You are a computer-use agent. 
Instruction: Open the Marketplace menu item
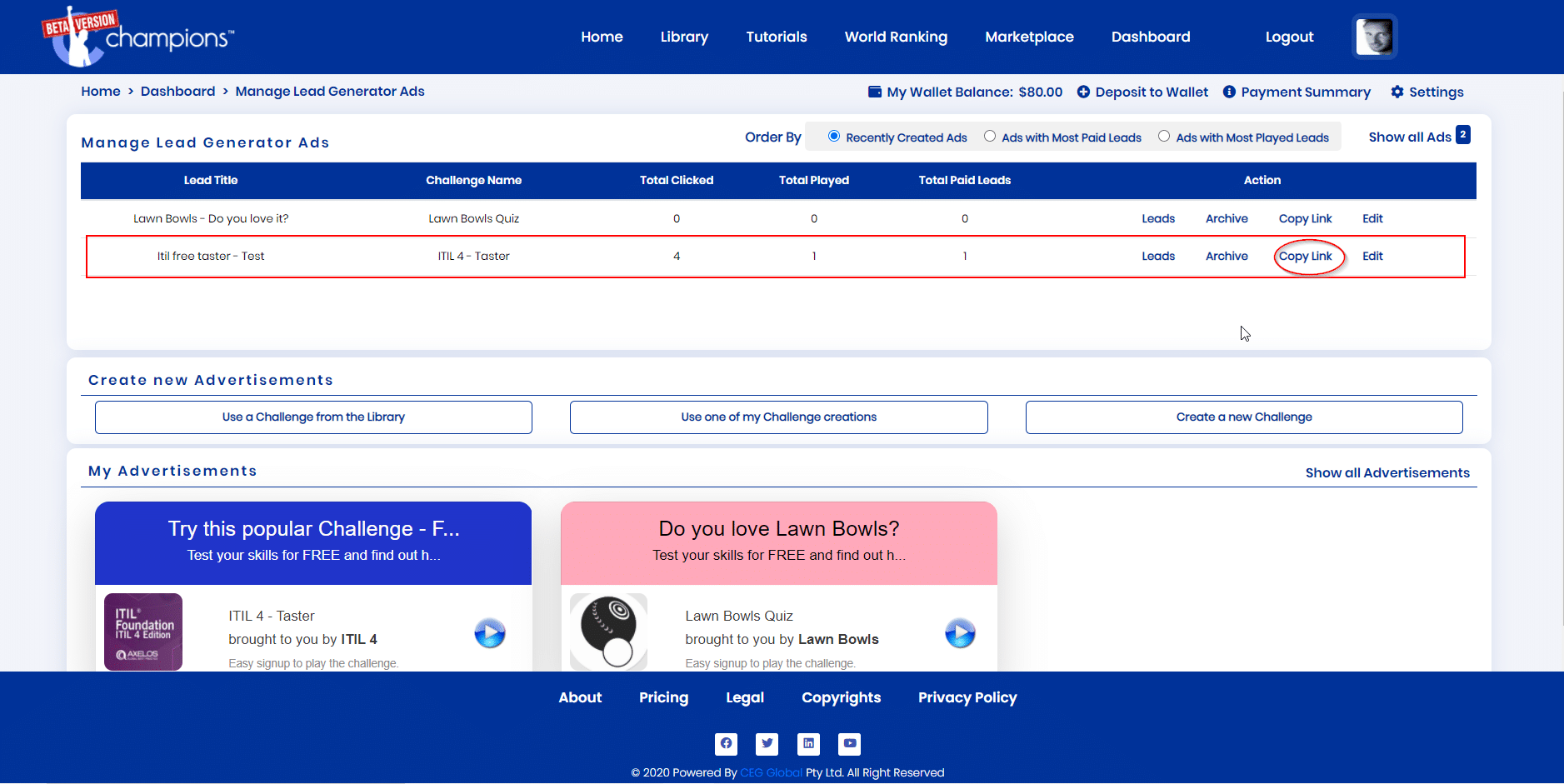coord(1029,37)
